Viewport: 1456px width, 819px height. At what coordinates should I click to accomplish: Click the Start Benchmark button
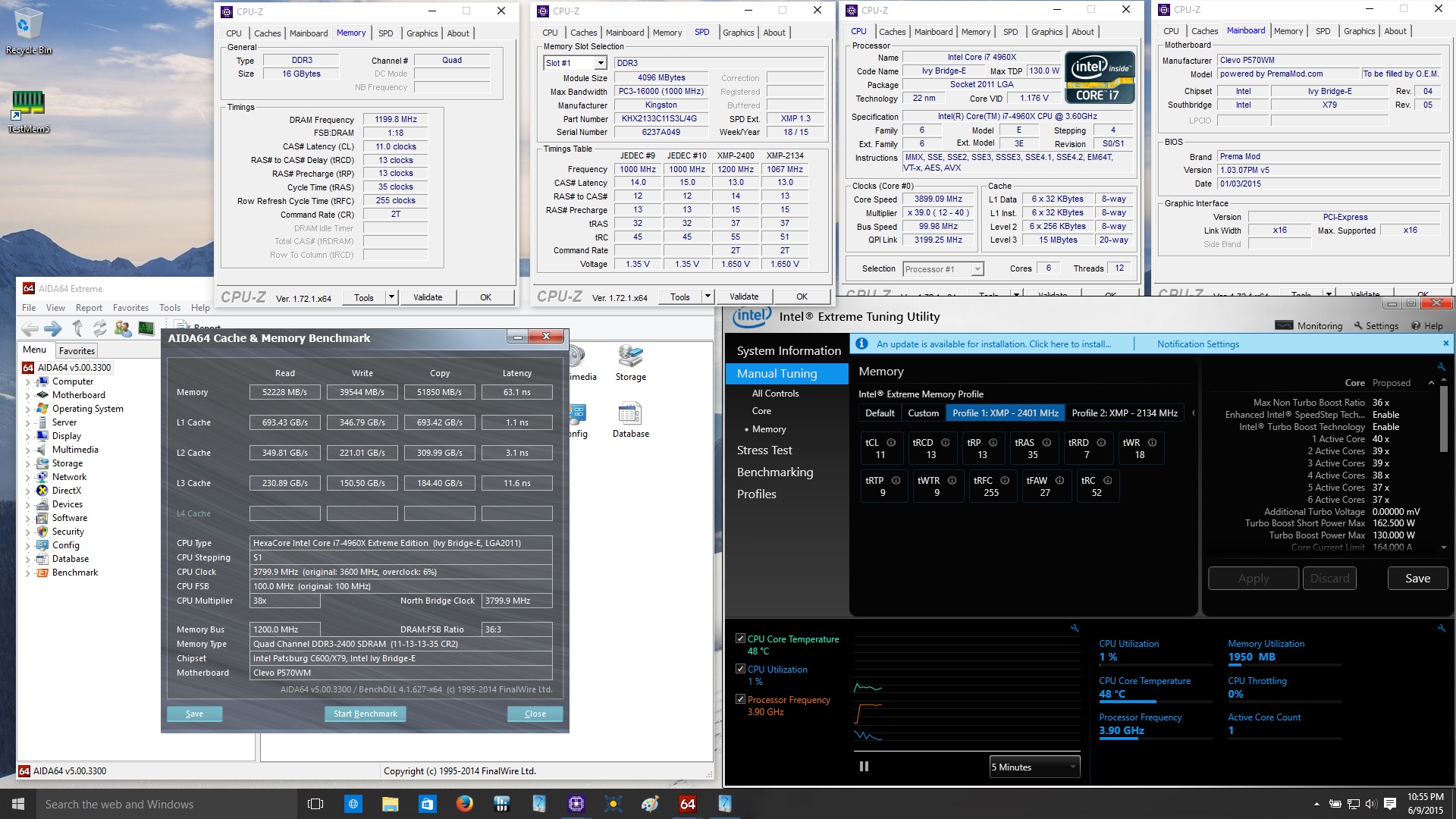click(x=366, y=714)
